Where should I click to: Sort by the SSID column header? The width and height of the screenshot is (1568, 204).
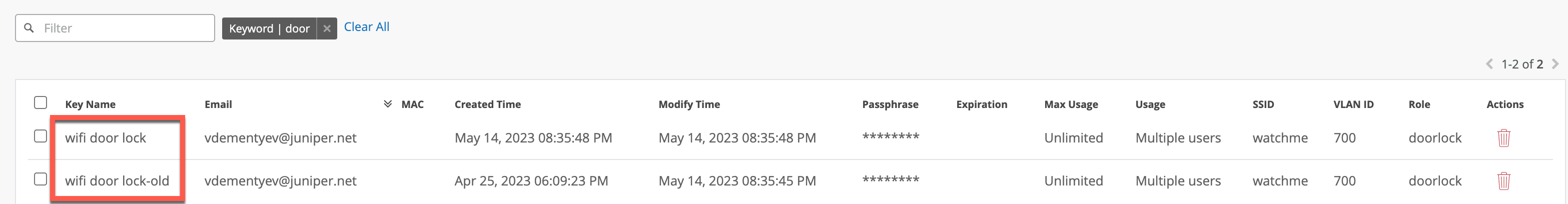tap(1263, 104)
